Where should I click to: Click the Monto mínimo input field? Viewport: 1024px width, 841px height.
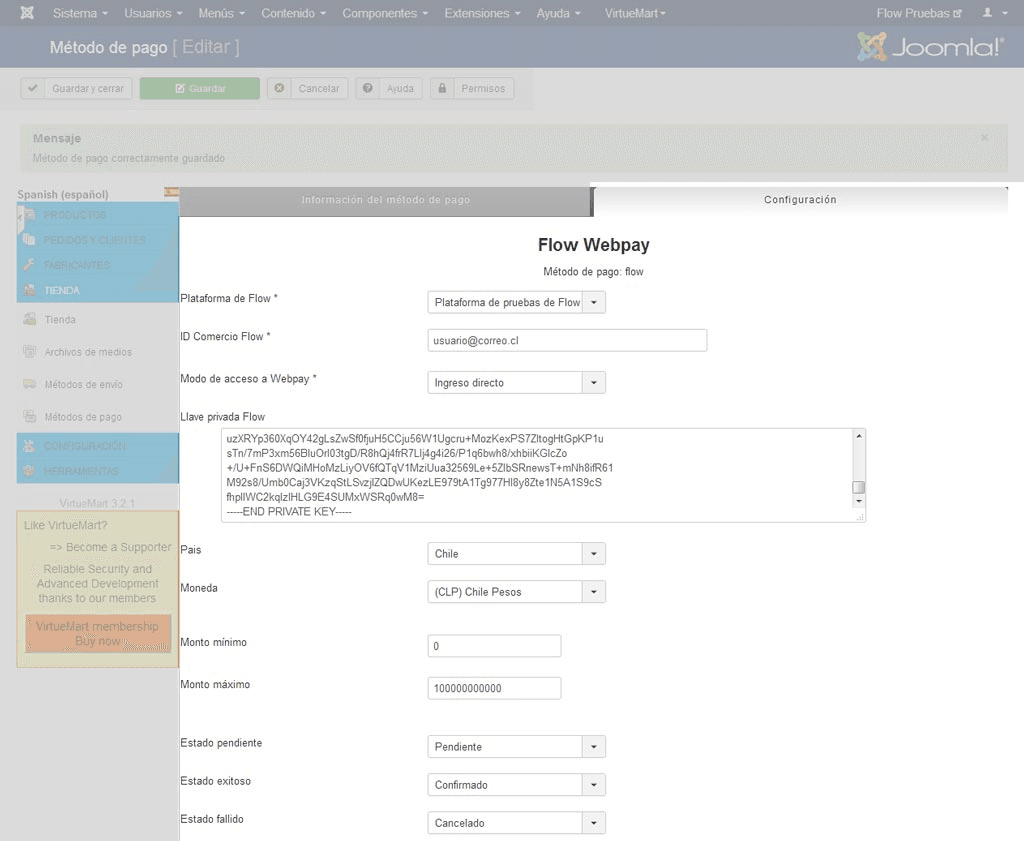[x=494, y=646]
